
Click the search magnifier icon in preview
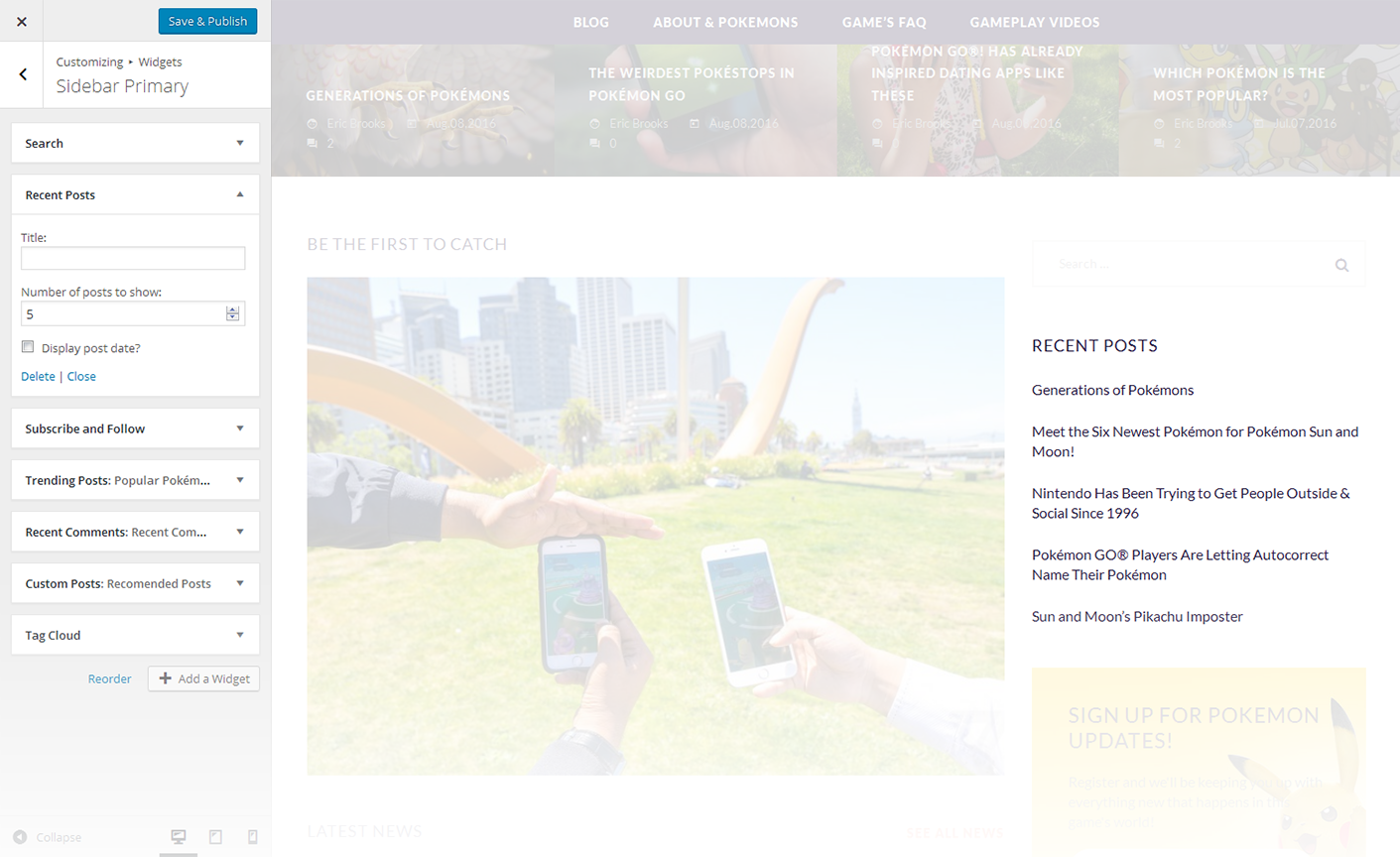[1341, 265]
